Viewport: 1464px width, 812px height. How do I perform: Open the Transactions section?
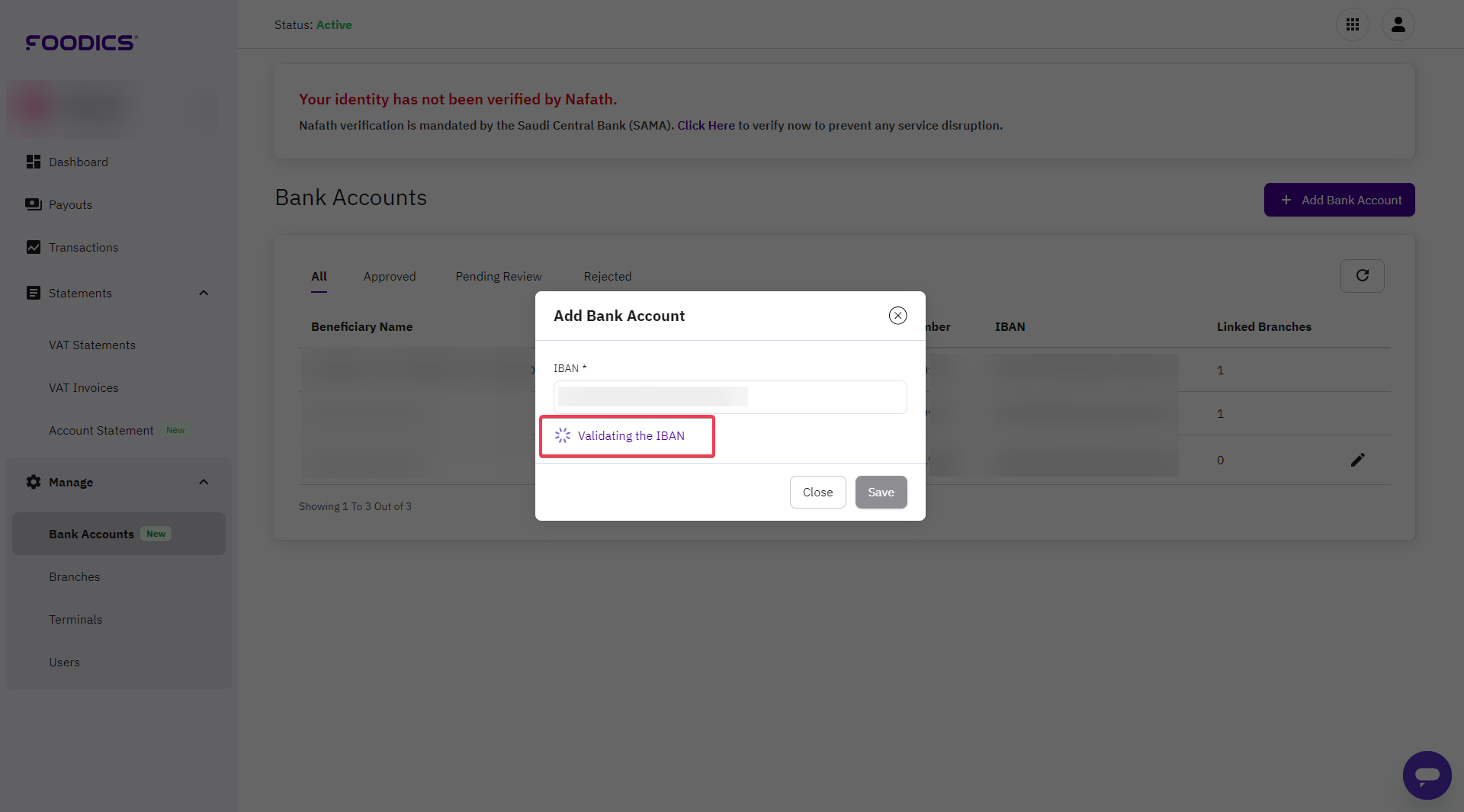83,247
